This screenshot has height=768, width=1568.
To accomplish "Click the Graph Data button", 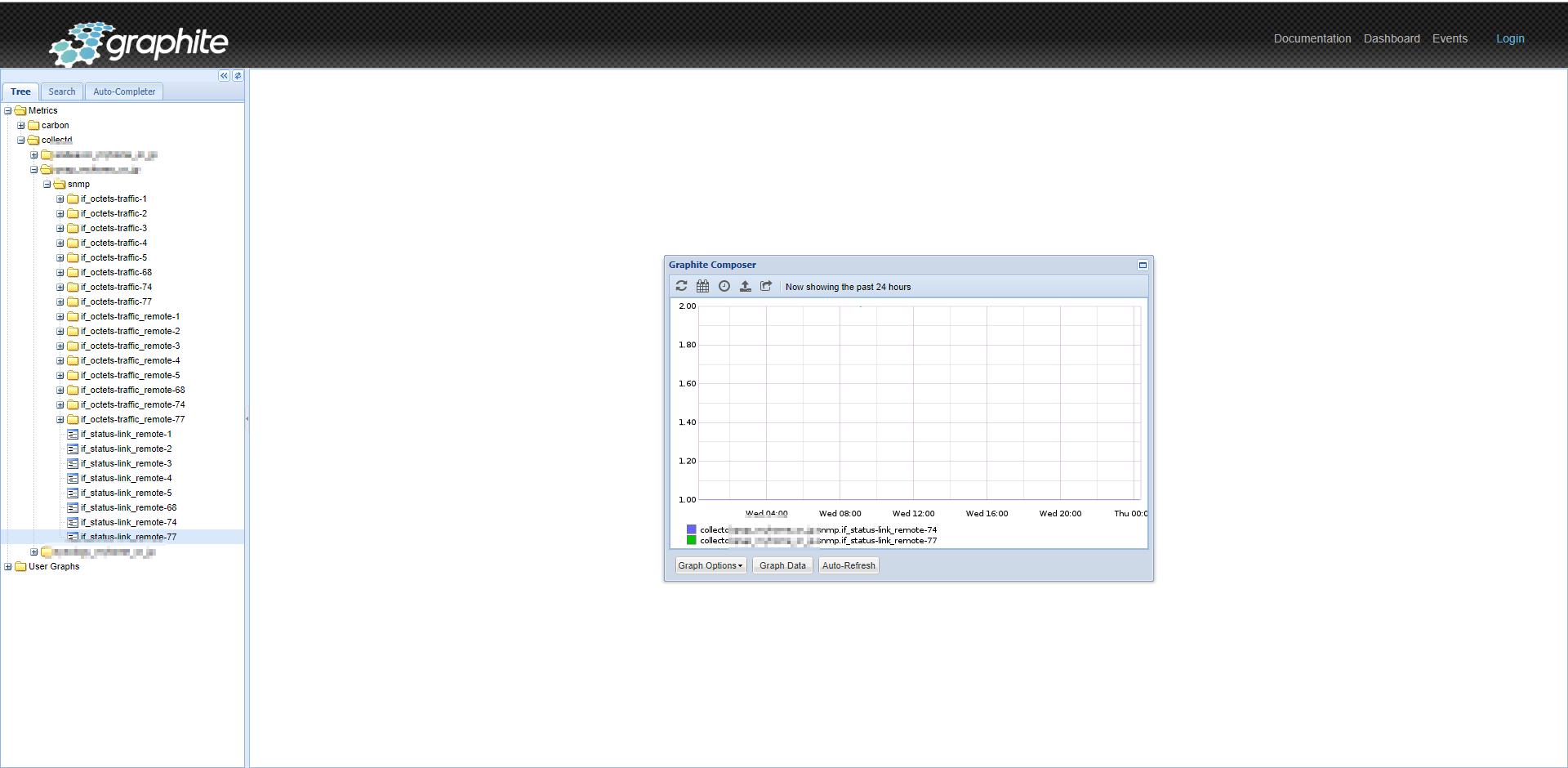I will pyautogui.click(x=782, y=565).
